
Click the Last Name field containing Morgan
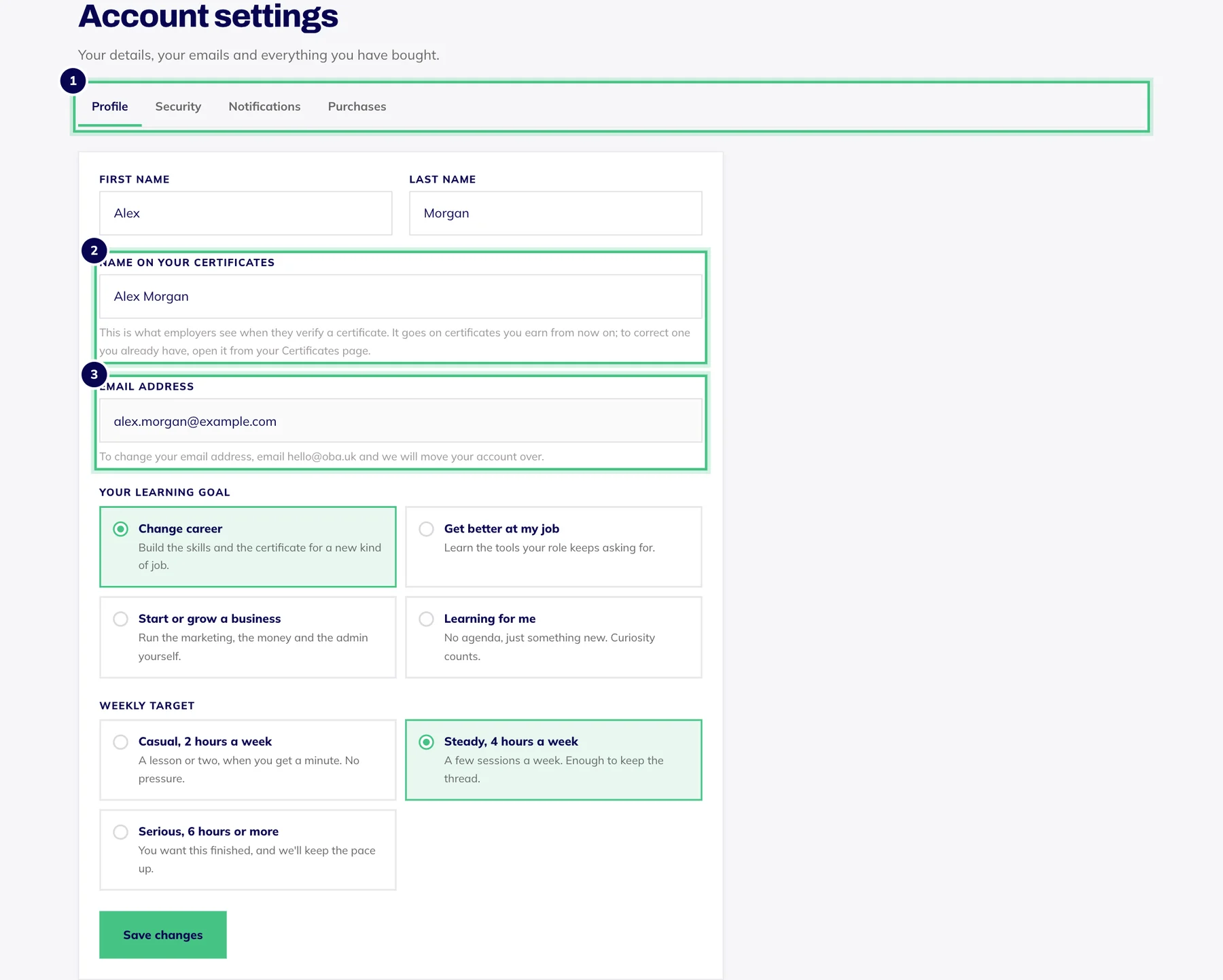(x=555, y=213)
